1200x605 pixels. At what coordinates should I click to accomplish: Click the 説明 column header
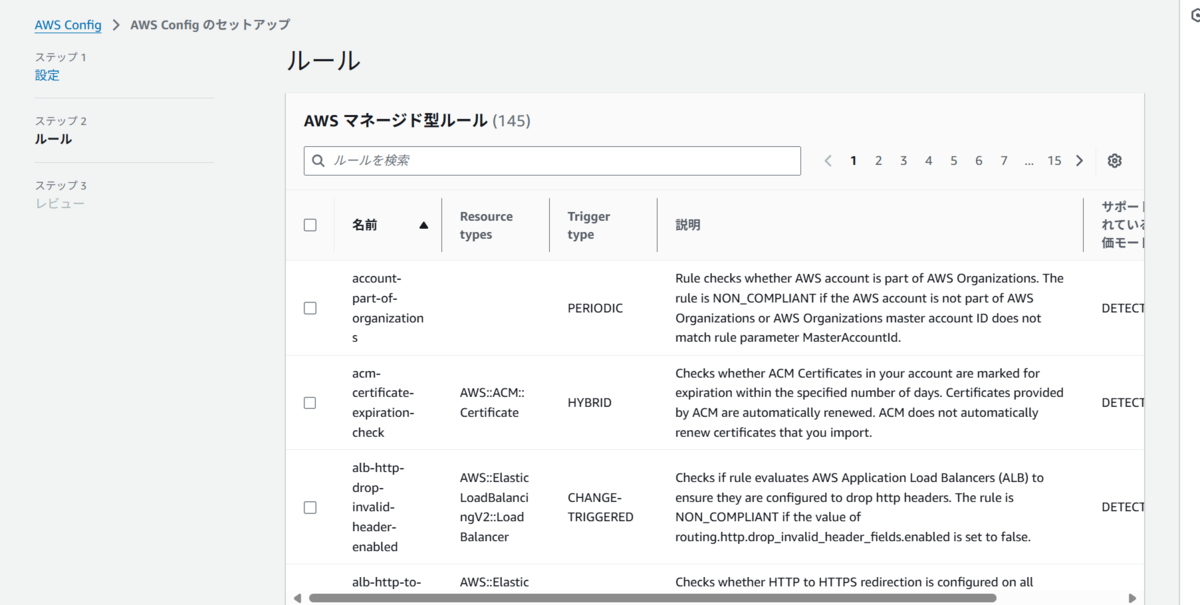click(x=688, y=225)
